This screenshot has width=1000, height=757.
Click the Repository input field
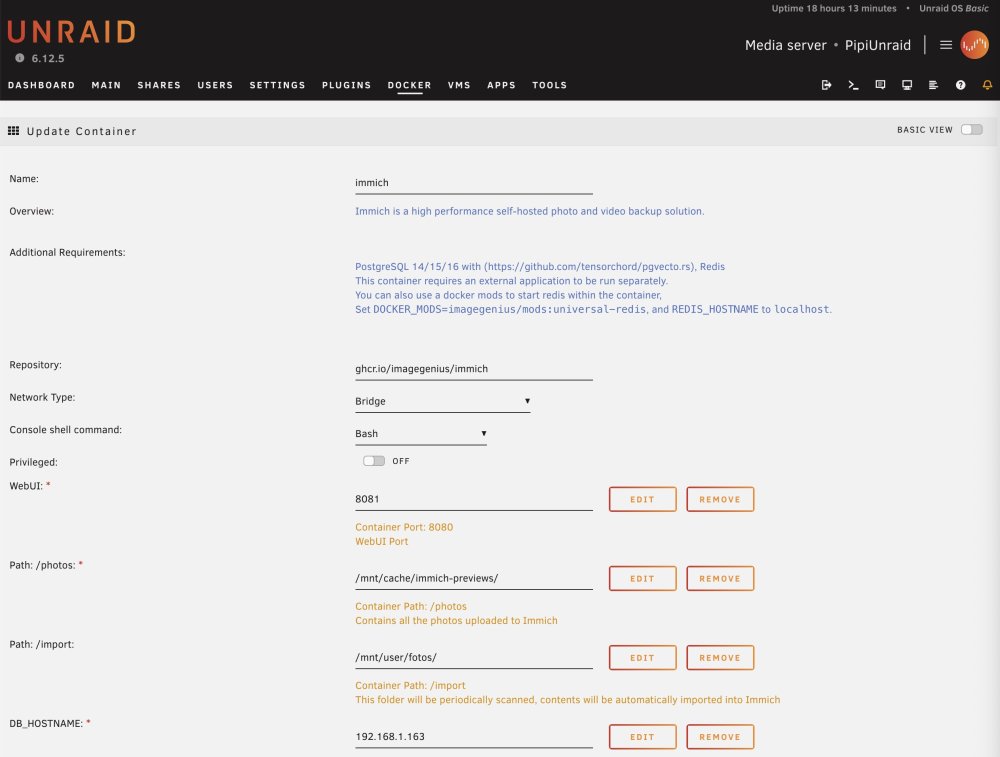(x=474, y=369)
